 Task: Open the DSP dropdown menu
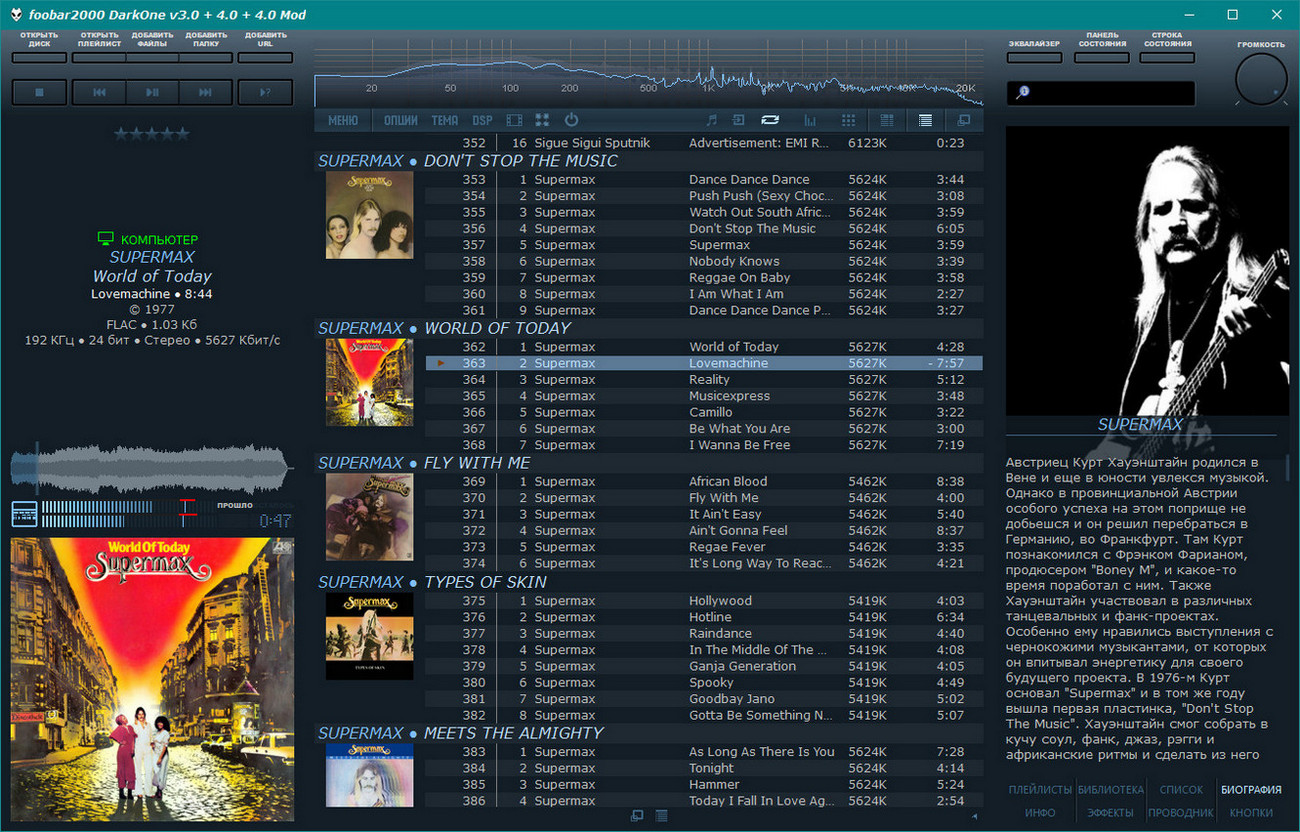pyautogui.click(x=483, y=120)
